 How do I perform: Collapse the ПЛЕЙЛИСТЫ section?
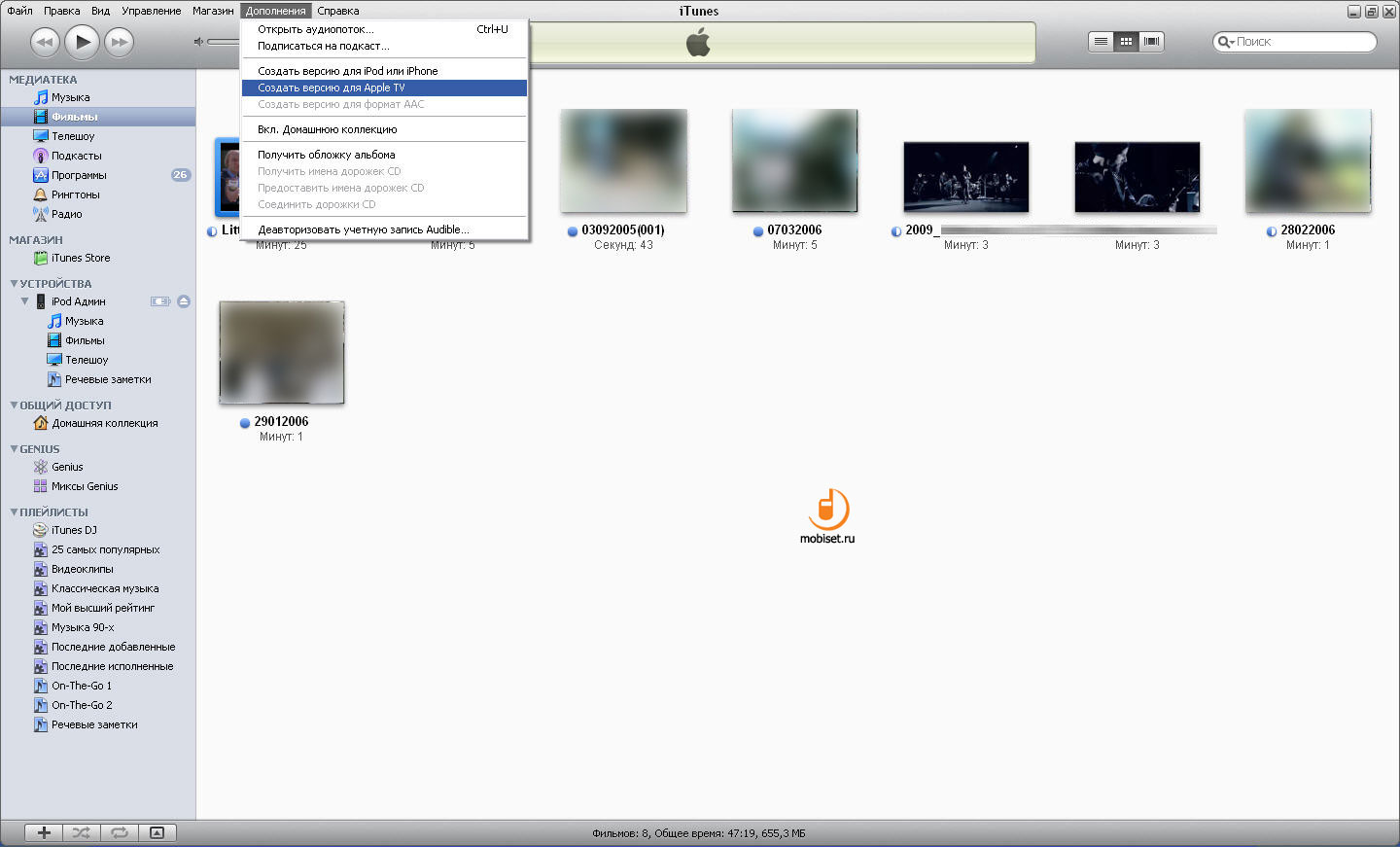(x=14, y=512)
